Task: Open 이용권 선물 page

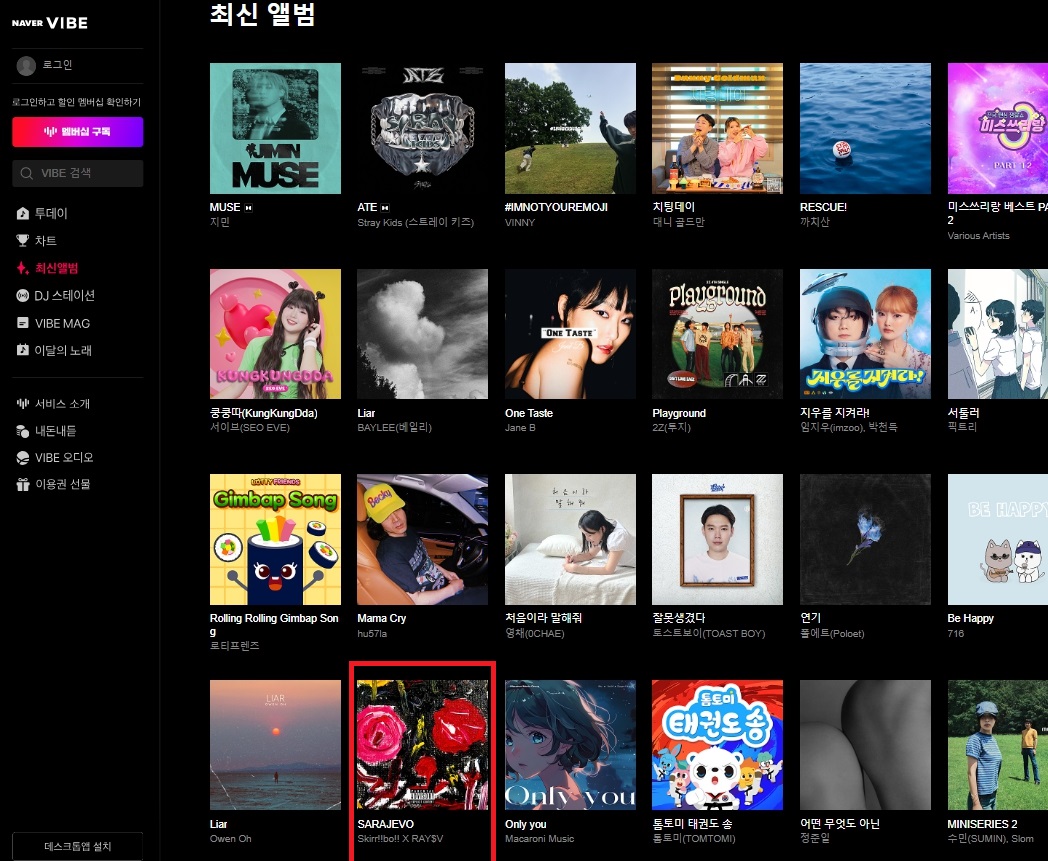Action: (63, 485)
